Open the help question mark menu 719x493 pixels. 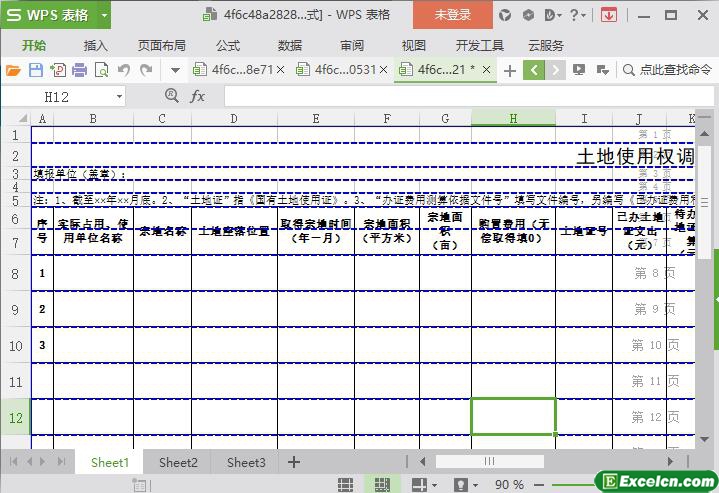pyautogui.click(x=577, y=16)
